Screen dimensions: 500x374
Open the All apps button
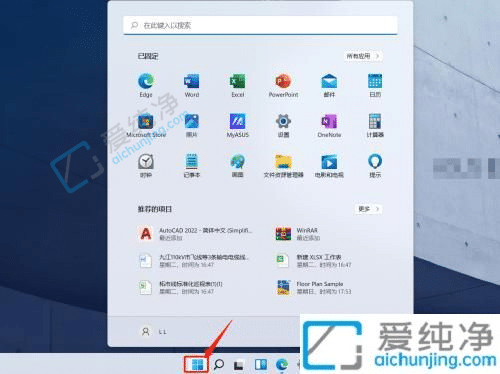coord(363,56)
